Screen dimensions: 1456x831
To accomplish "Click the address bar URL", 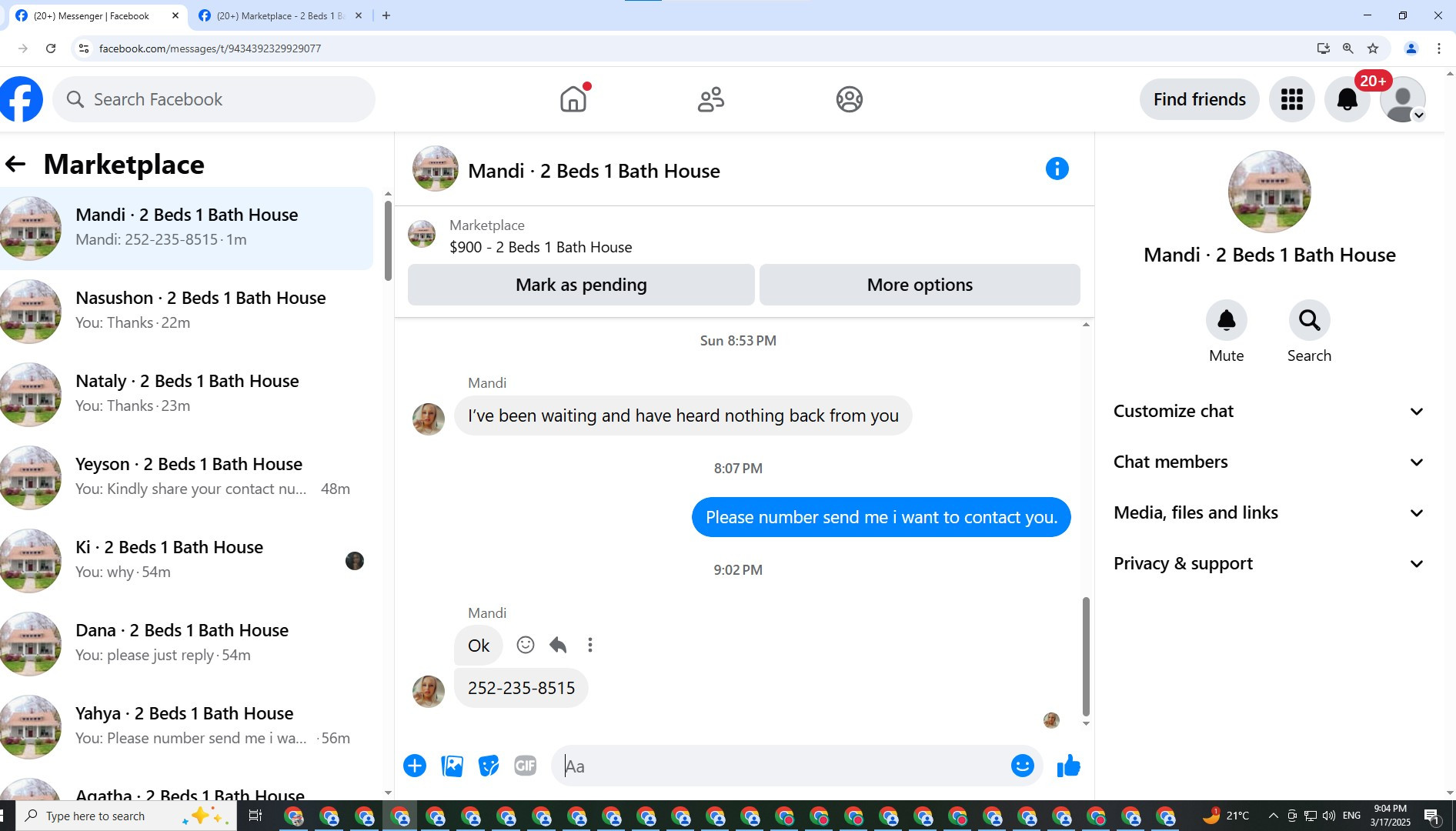I will click(x=210, y=48).
